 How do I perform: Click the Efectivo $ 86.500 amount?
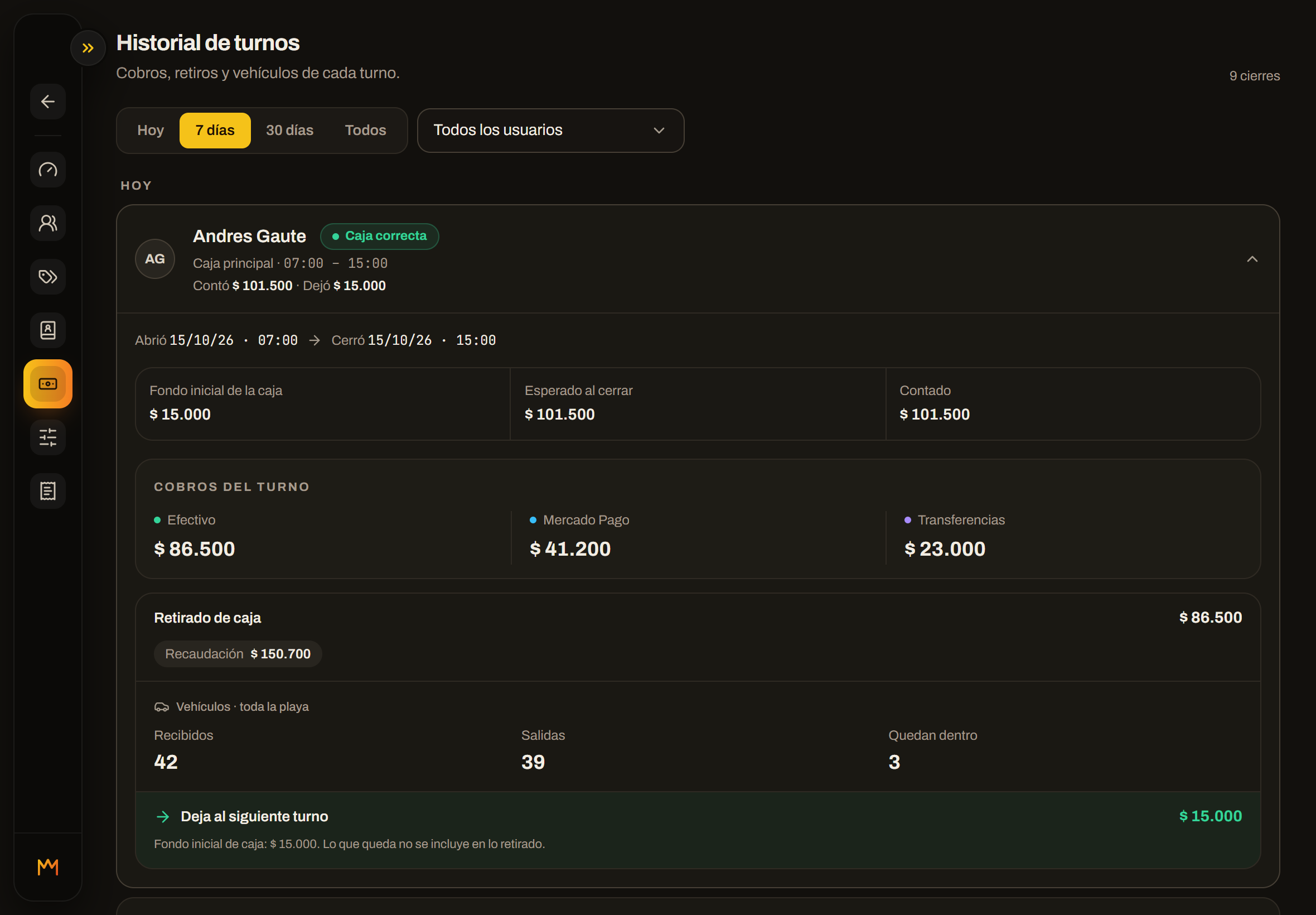point(194,548)
